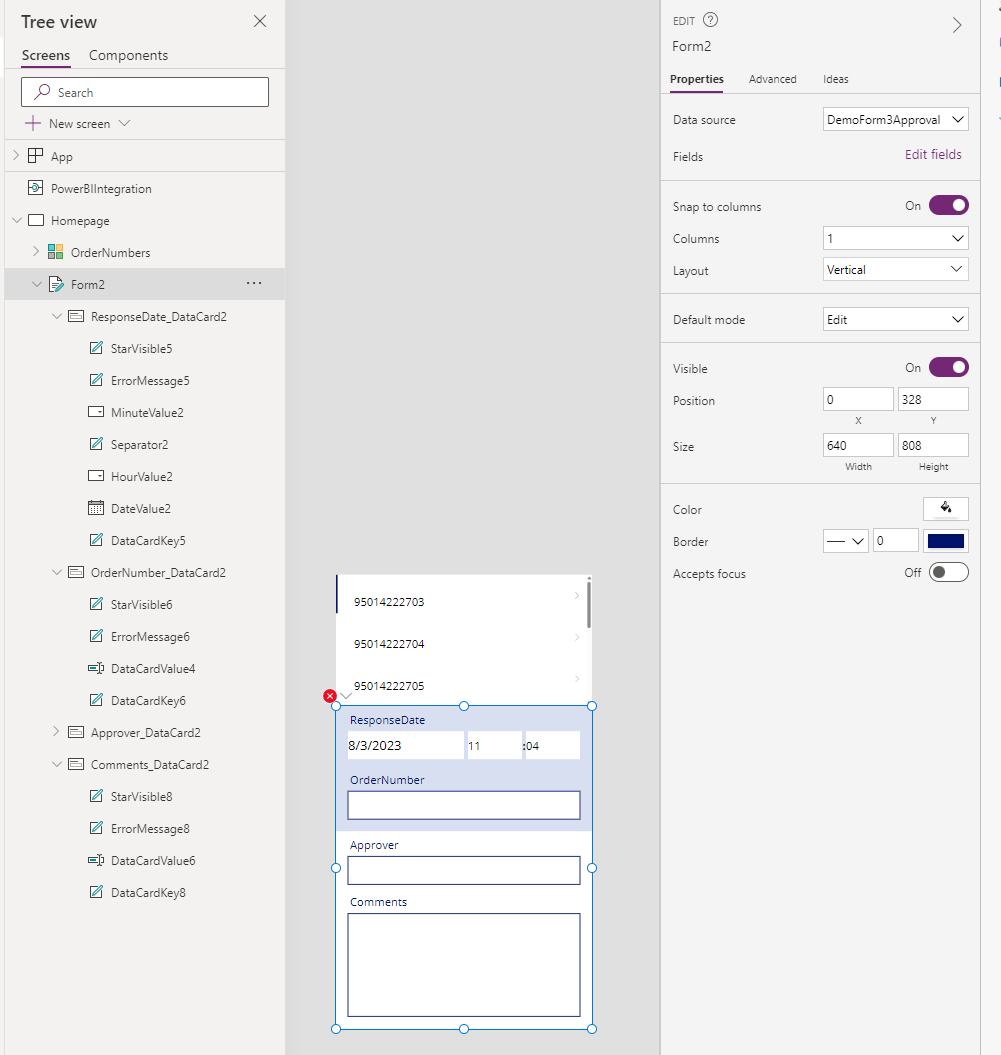Open the Color fill picker icon

tap(945, 509)
